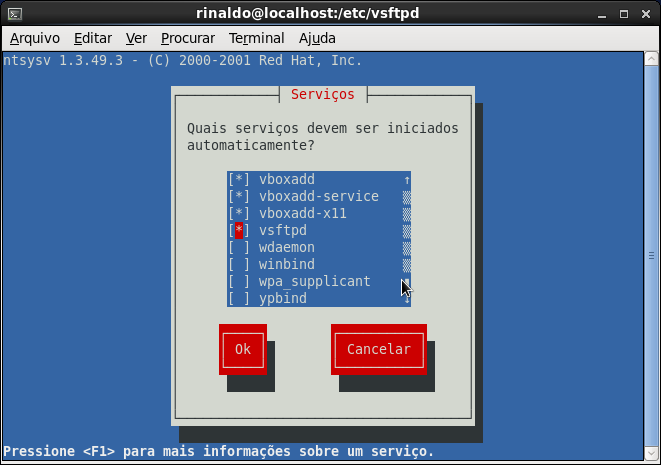Enable the wdaemon service checkbox
The height and width of the screenshot is (465, 661).
tap(239, 248)
